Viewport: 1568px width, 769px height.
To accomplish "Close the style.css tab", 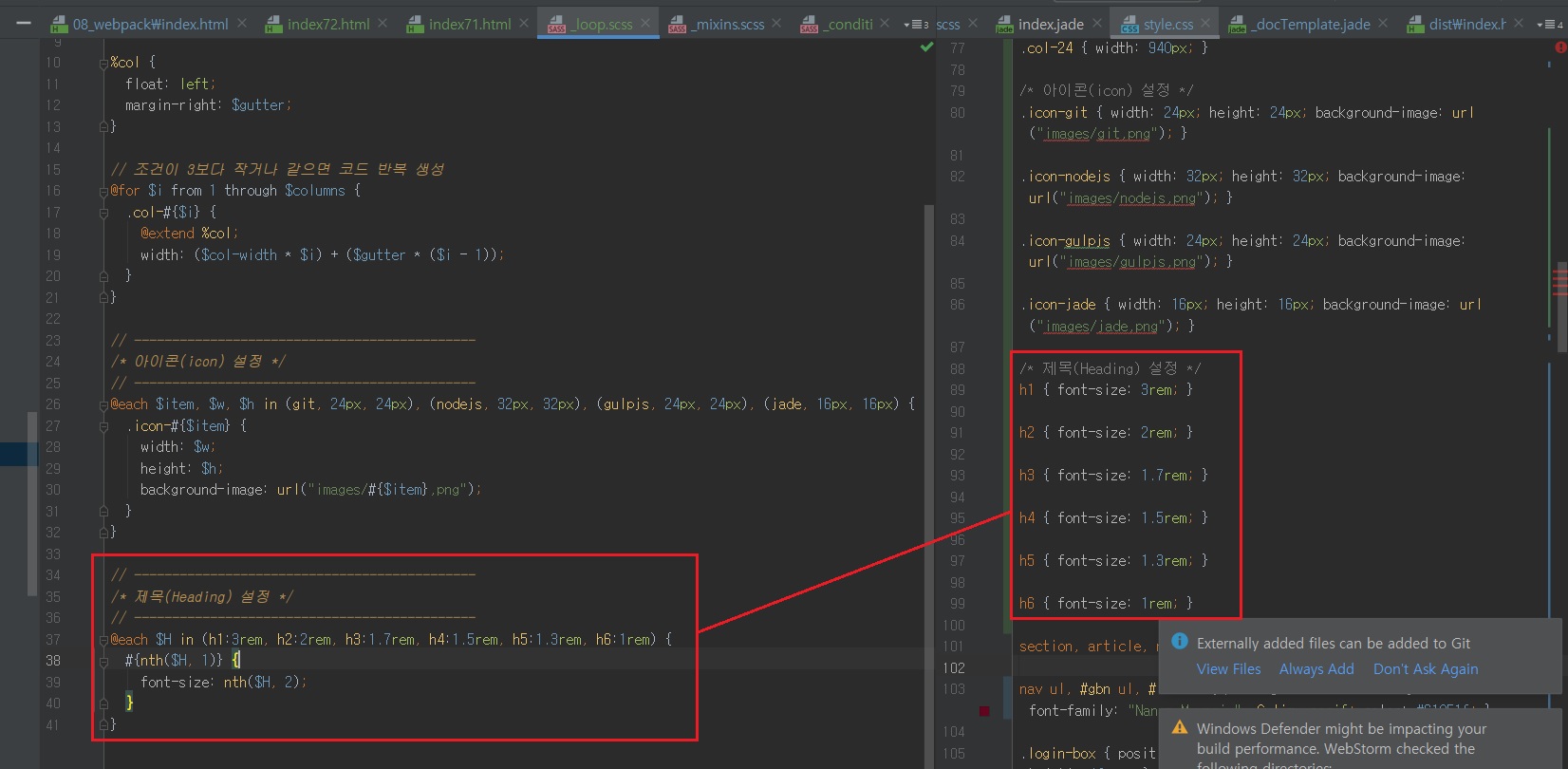I will (1205, 23).
